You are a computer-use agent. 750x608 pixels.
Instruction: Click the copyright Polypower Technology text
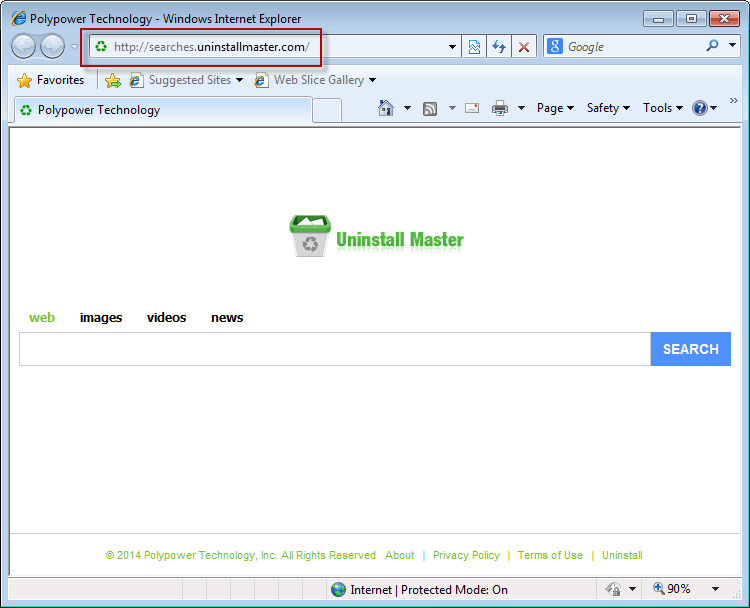241,555
